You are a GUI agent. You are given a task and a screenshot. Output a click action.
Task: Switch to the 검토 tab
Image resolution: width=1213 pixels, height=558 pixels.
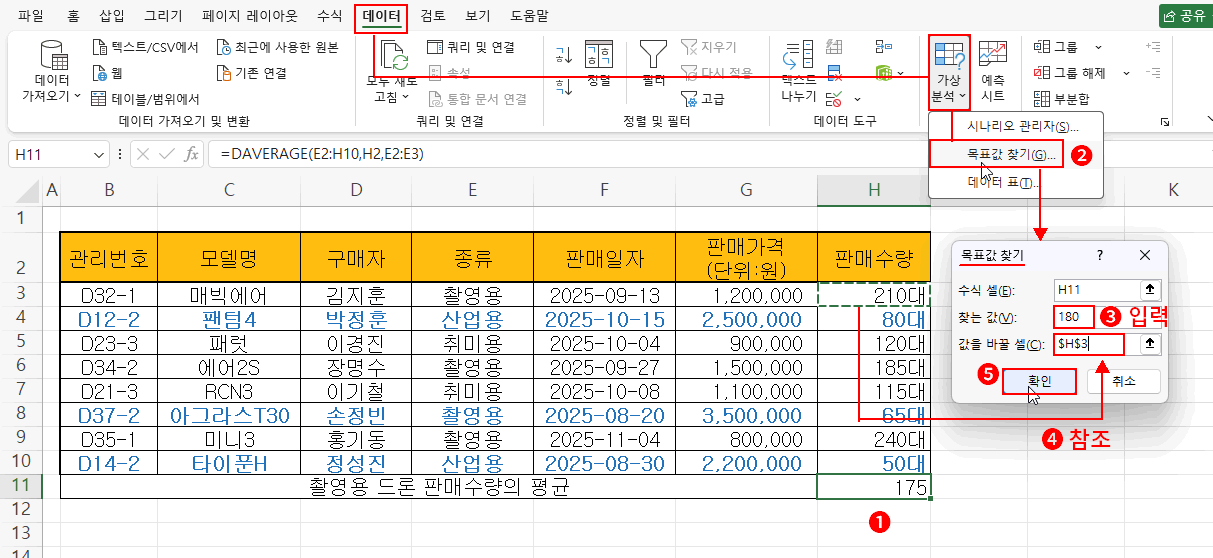pos(433,15)
